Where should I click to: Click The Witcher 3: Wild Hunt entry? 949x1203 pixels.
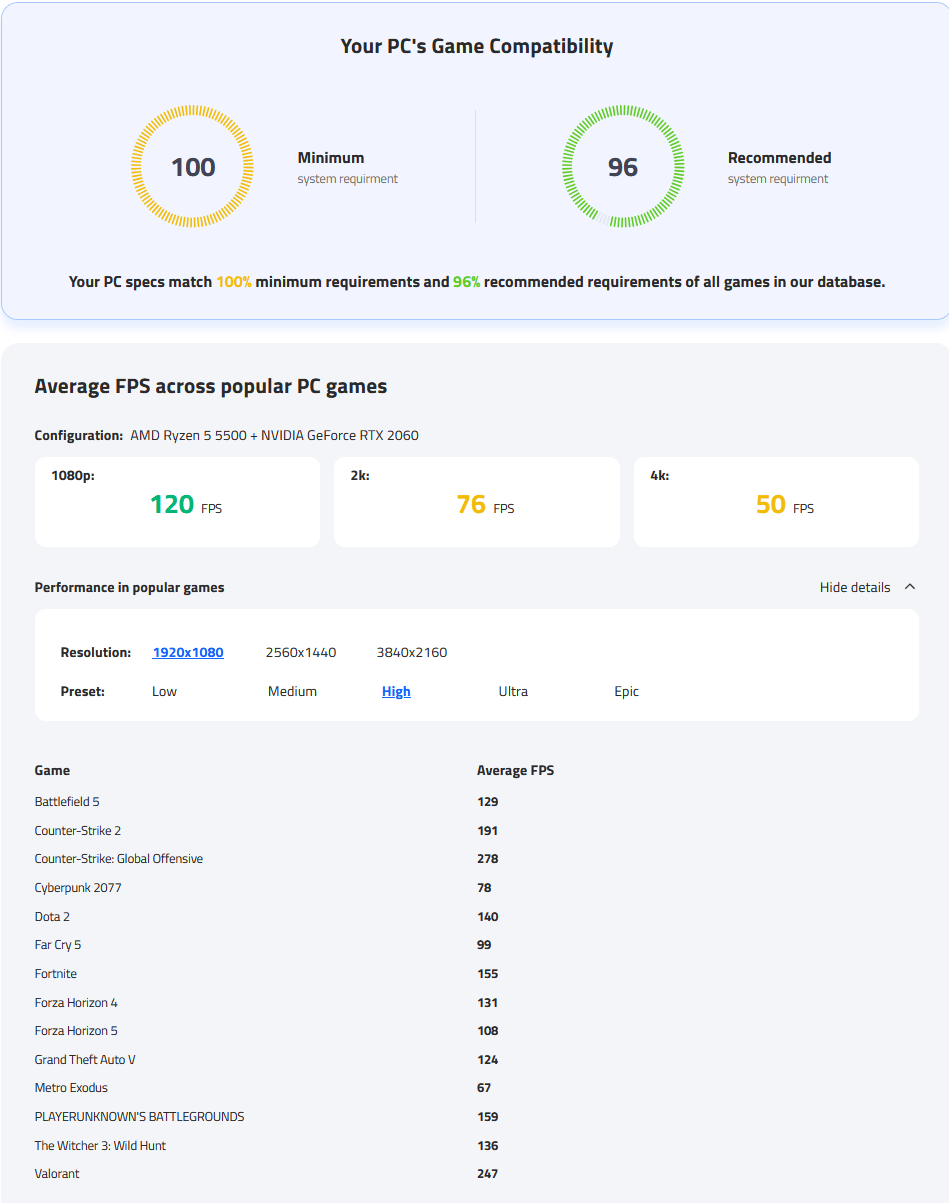click(100, 1146)
